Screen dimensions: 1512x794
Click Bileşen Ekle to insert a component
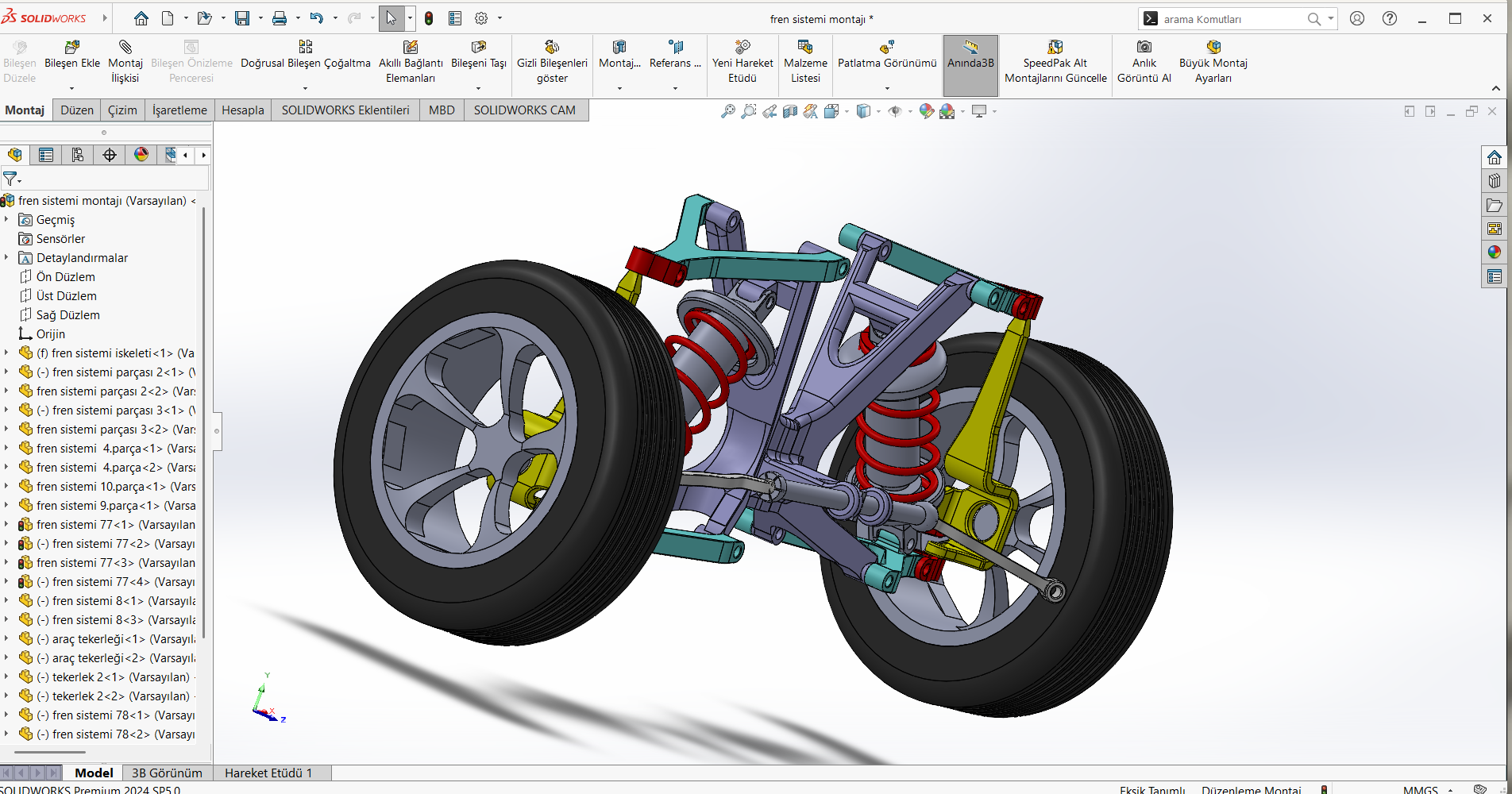[x=72, y=55]
